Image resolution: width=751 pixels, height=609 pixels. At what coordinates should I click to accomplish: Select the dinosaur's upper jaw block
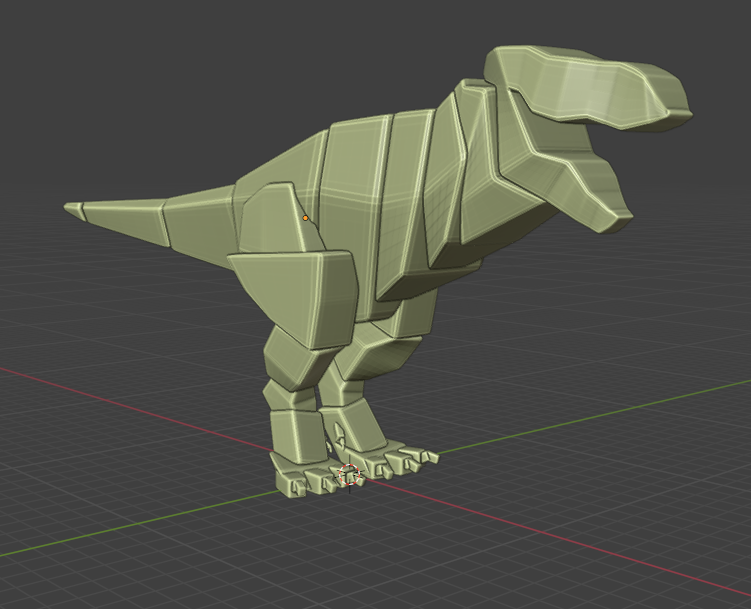tap(587, 89)
